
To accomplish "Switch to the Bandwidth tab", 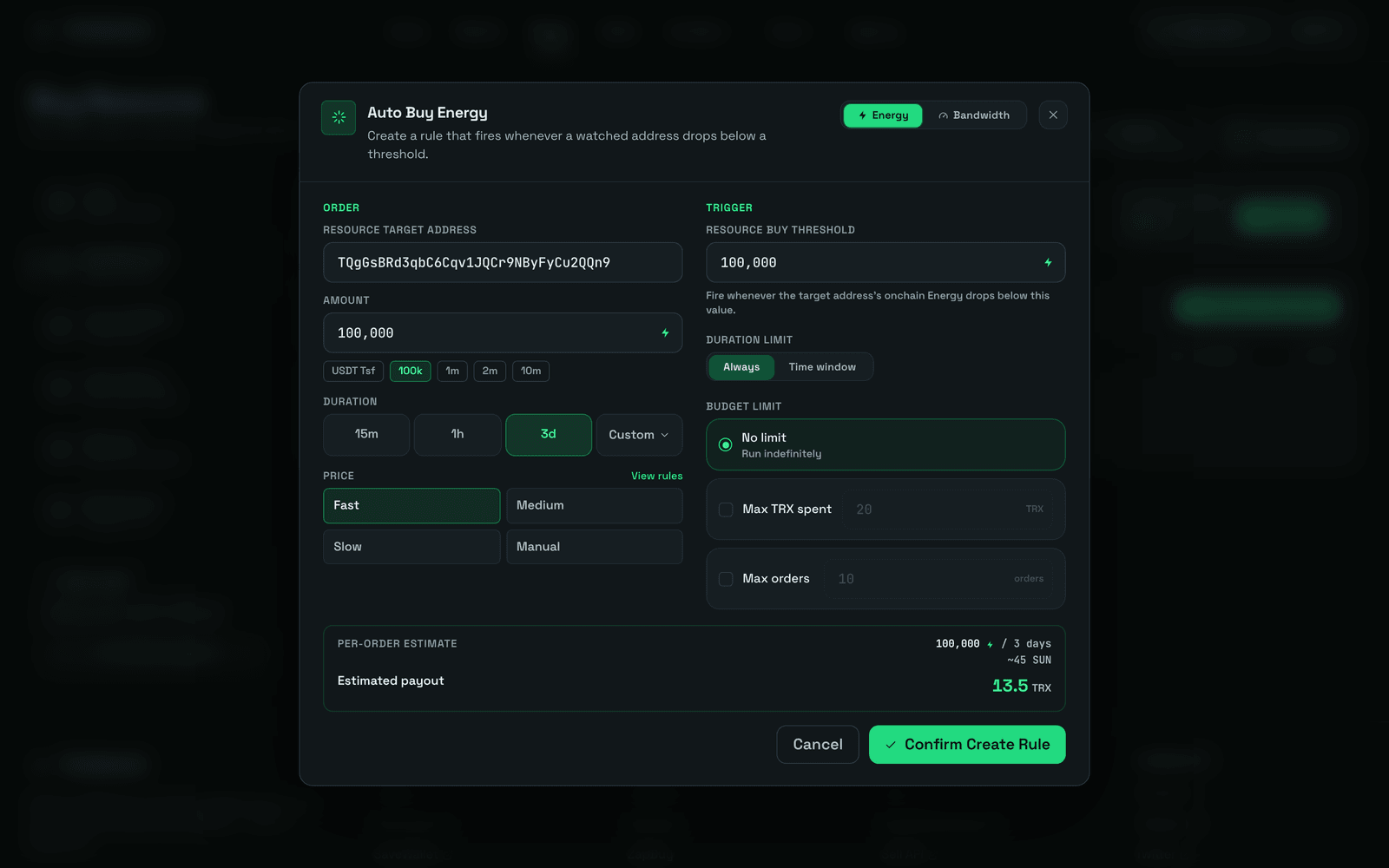I will point(974,115).
